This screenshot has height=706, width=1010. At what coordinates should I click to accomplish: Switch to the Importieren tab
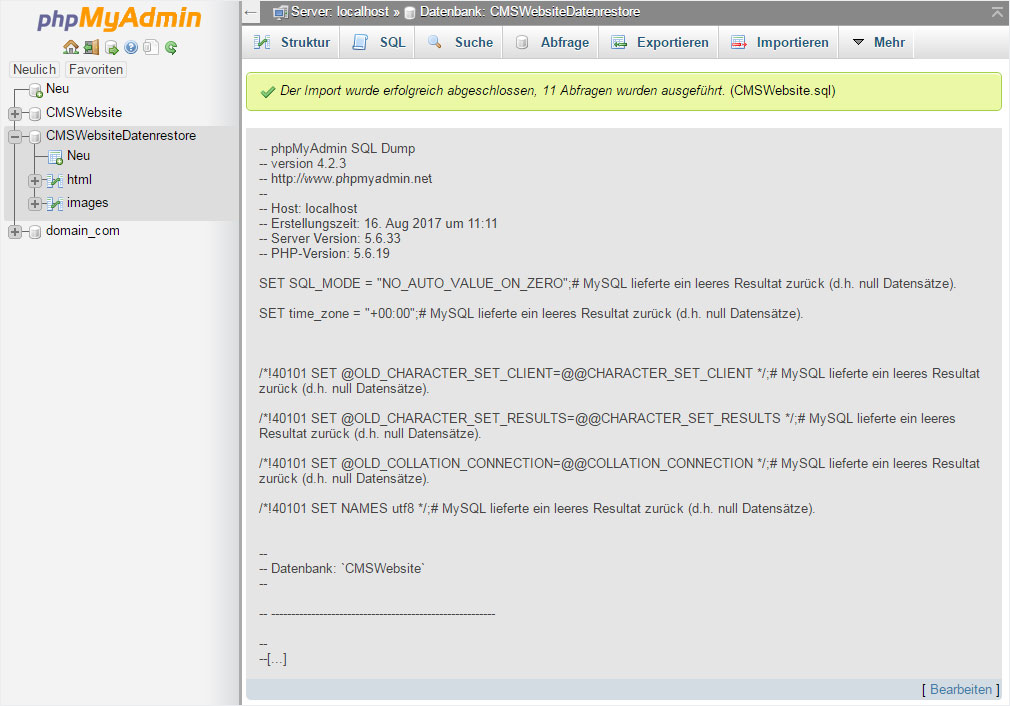tap(780, 43)
